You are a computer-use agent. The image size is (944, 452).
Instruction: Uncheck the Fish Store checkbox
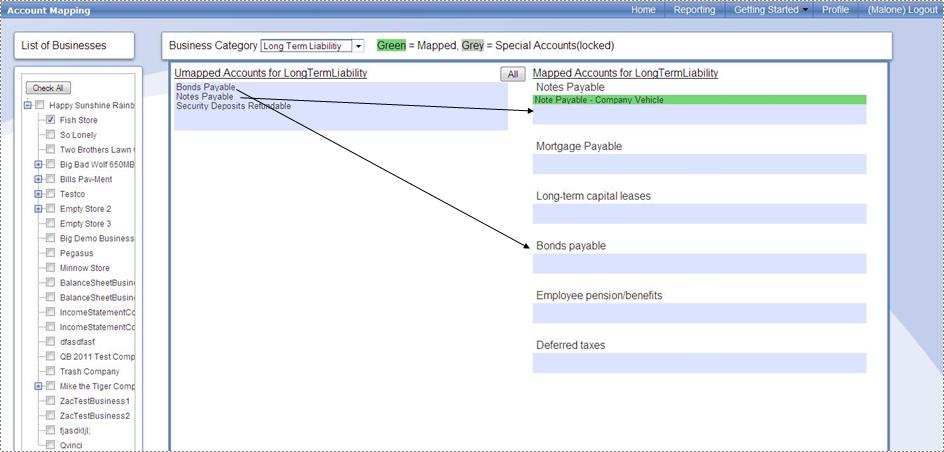coord(51,120)
